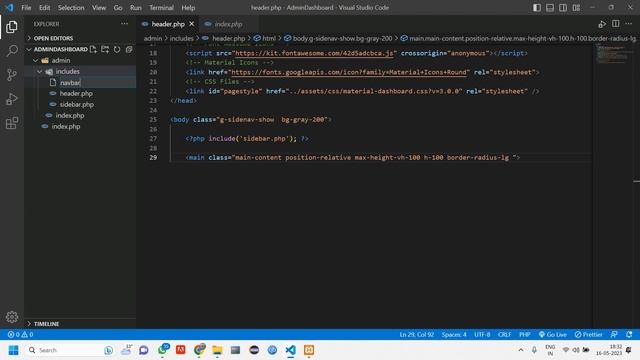Screen dimensions: 640x360
Task: Open the Source Control view
Action: click(x=12, y=75)
